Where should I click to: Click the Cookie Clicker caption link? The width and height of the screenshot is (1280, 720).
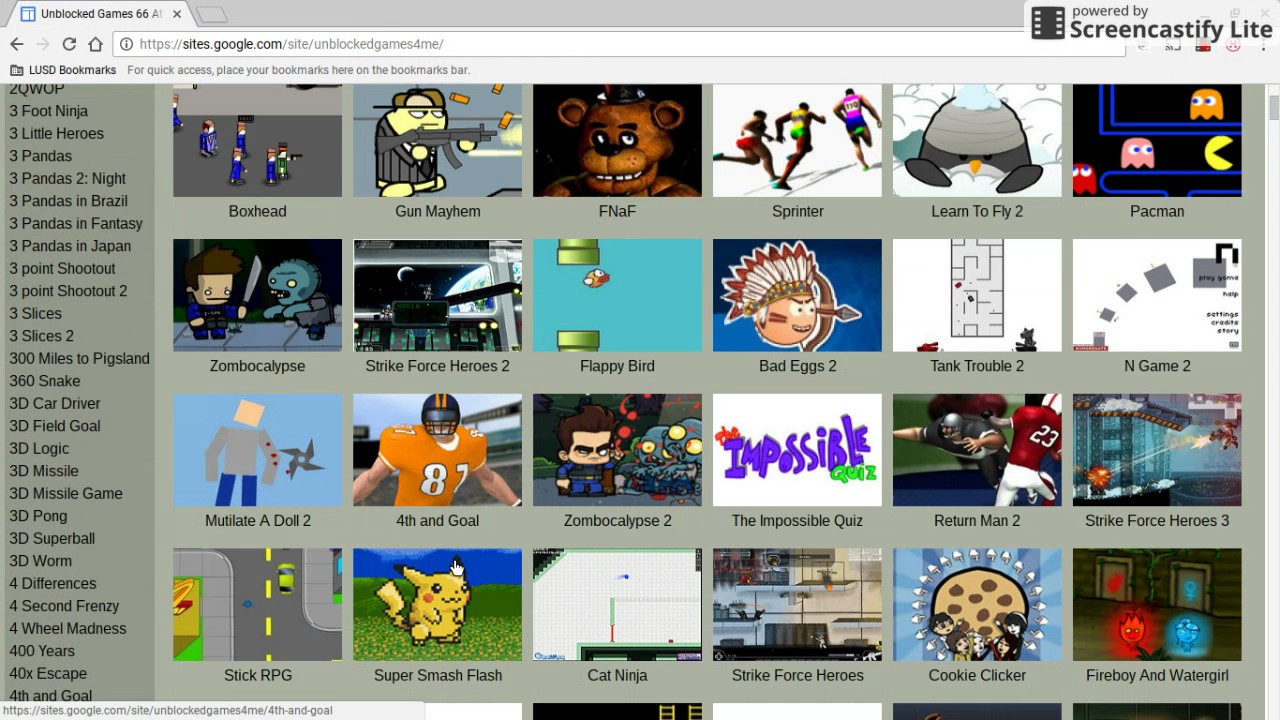tap(977, 675)
